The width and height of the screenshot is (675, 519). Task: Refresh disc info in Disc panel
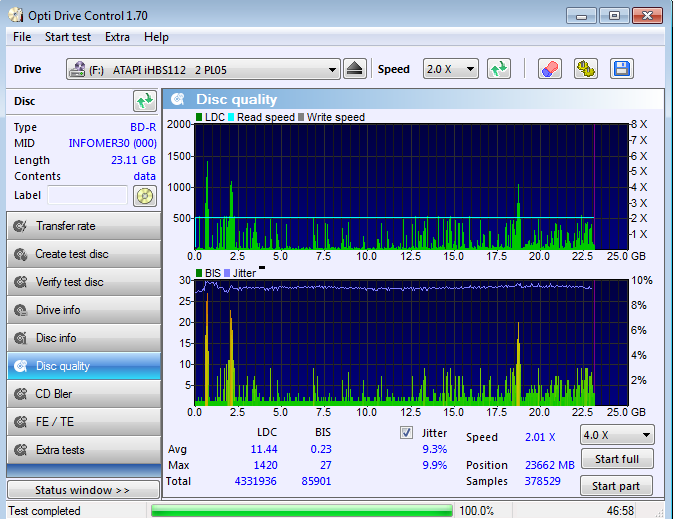coord(145,101)
